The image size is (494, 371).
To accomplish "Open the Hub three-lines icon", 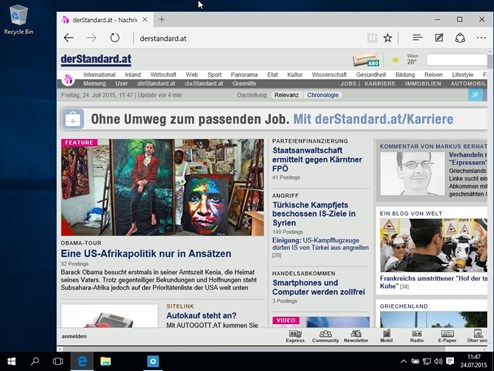I will [x=417, y=38].
